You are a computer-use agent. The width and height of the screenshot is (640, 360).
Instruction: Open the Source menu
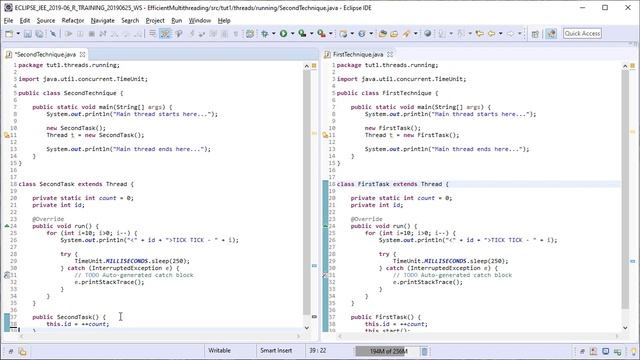click(46, 20)
